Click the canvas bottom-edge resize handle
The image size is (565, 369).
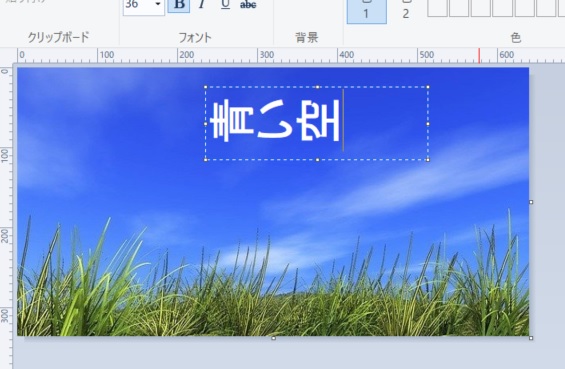(273, 338)
